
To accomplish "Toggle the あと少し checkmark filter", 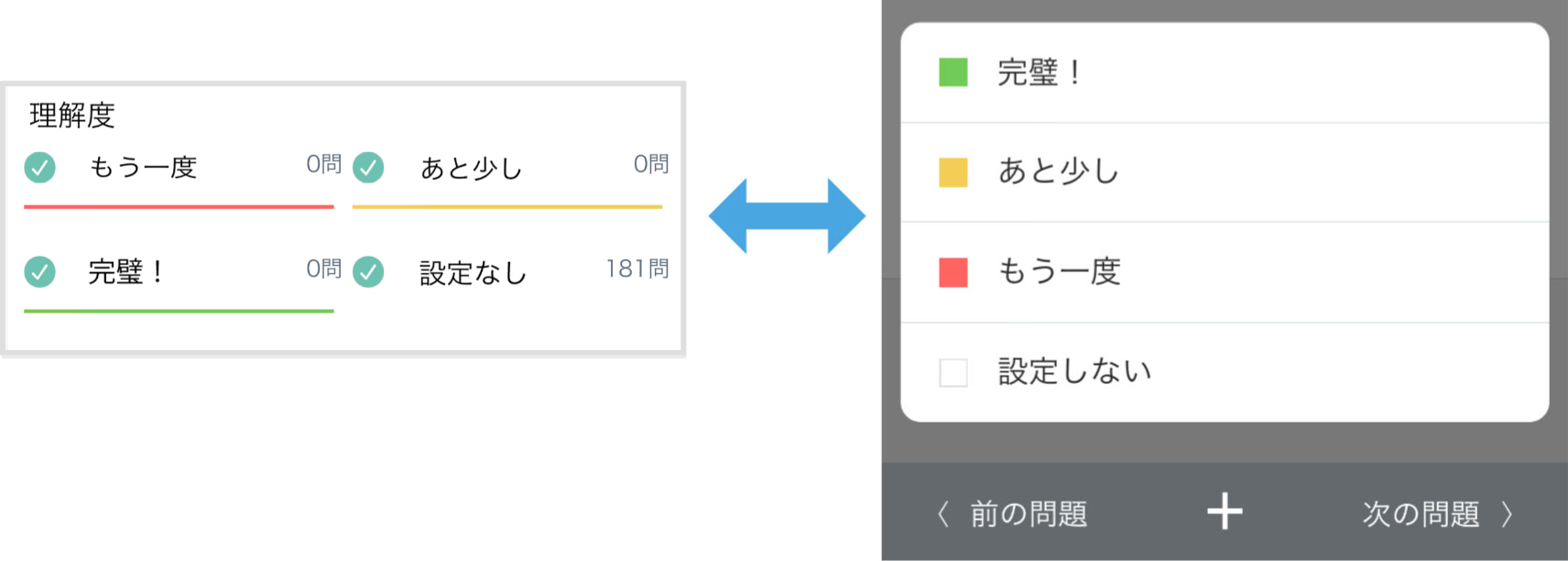I will 368,168.
